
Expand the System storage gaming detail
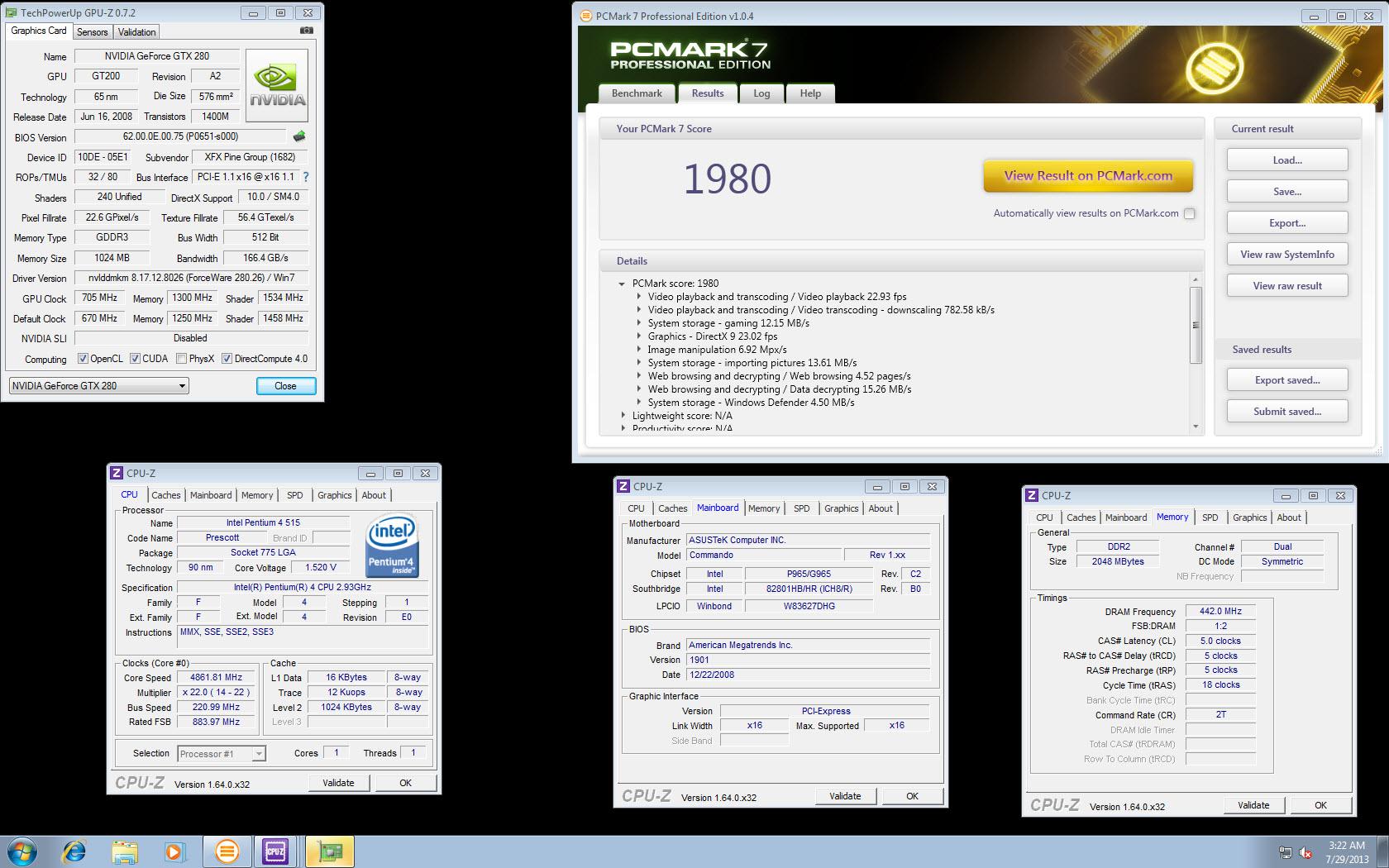click(x=639, y=323)
